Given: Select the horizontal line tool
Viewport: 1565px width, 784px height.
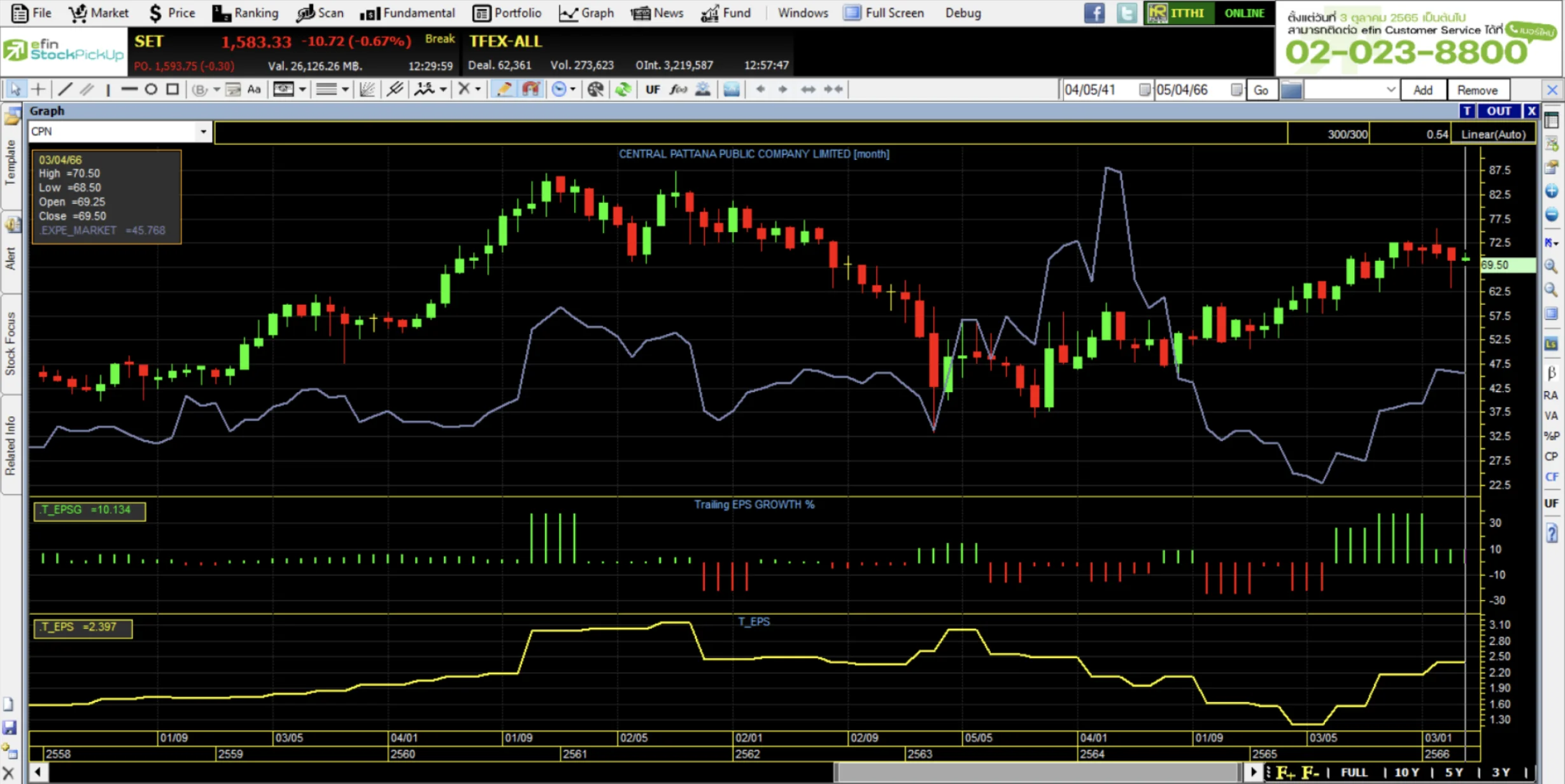Looking at the screenshot, I should click(x=129, y=90).
